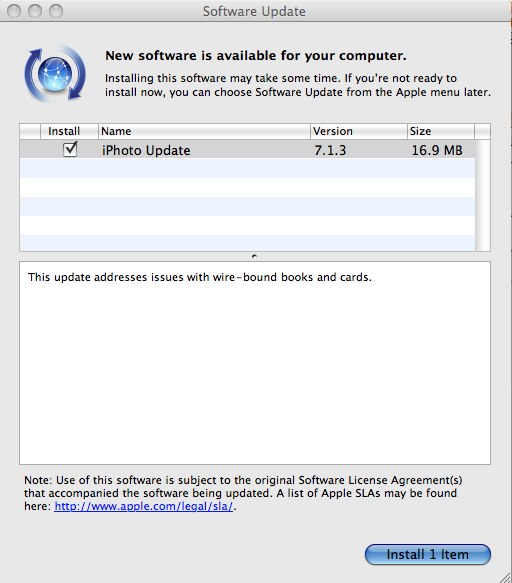Click the Install 1 Item button

coord(428,554)
